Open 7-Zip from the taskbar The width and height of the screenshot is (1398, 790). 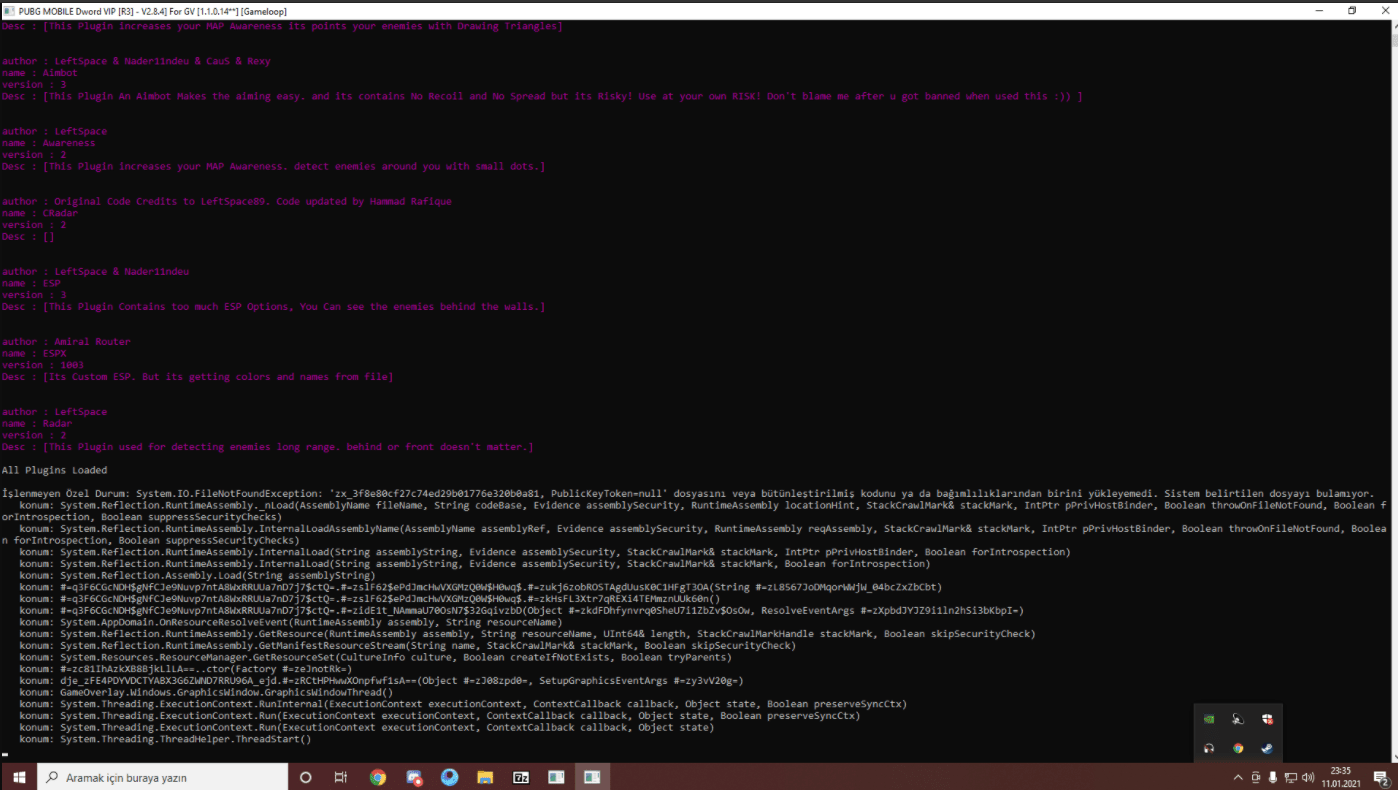[x=521, y=777]
